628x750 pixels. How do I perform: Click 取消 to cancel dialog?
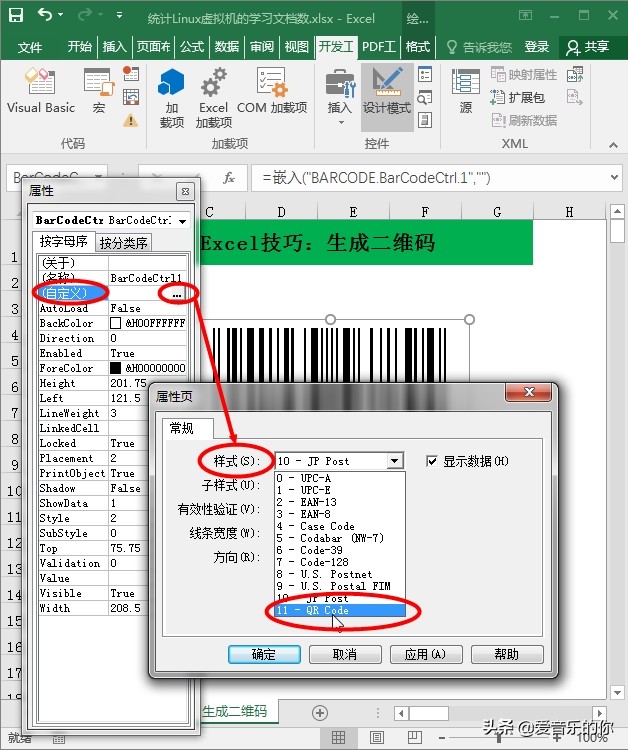(345, 654)
